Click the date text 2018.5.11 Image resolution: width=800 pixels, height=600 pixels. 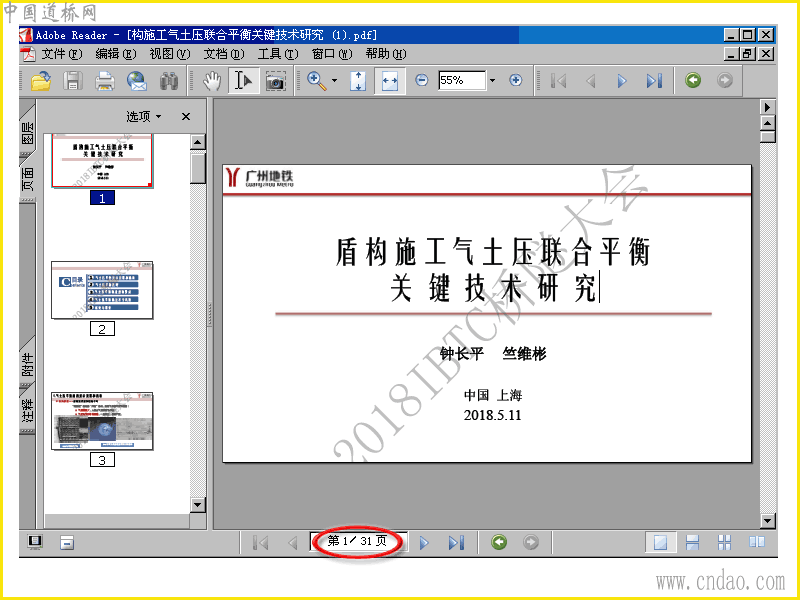(x=492, y=415)
